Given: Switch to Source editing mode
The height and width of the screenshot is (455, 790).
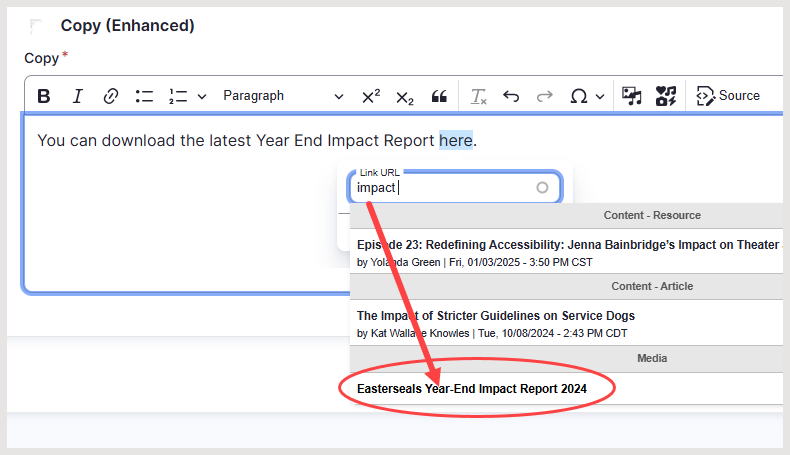Looking at the screenshot, I should click(728, 96).
